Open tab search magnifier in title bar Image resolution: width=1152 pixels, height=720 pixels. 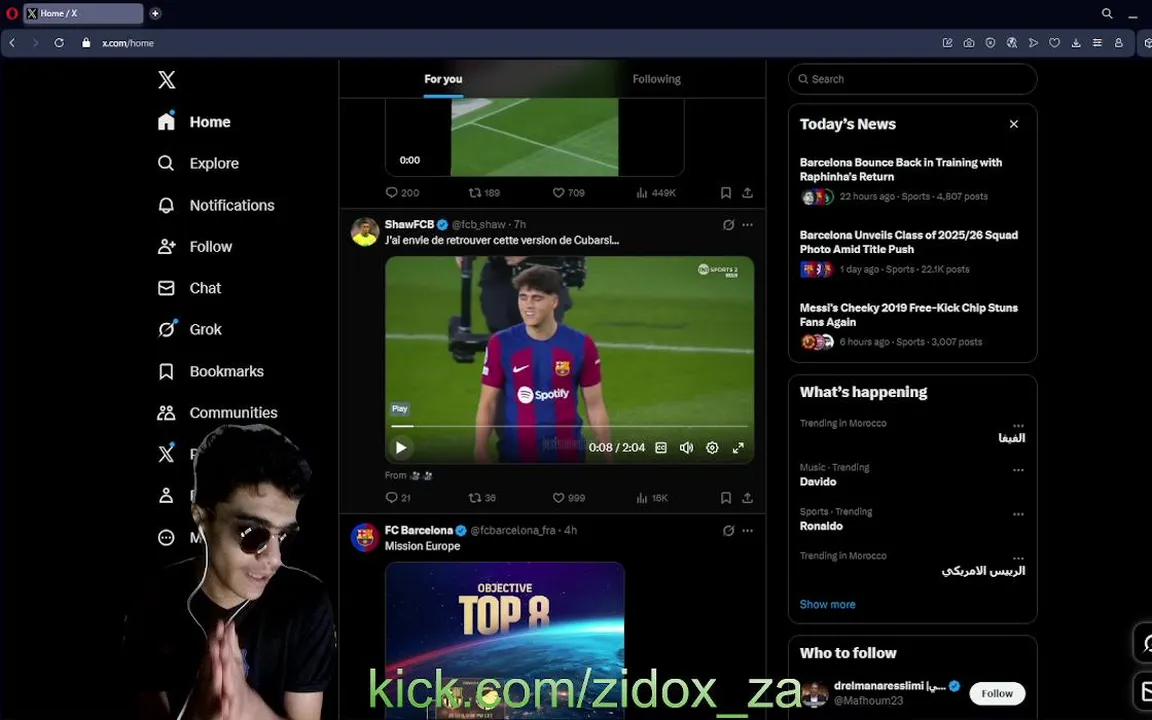(1106, 13)
